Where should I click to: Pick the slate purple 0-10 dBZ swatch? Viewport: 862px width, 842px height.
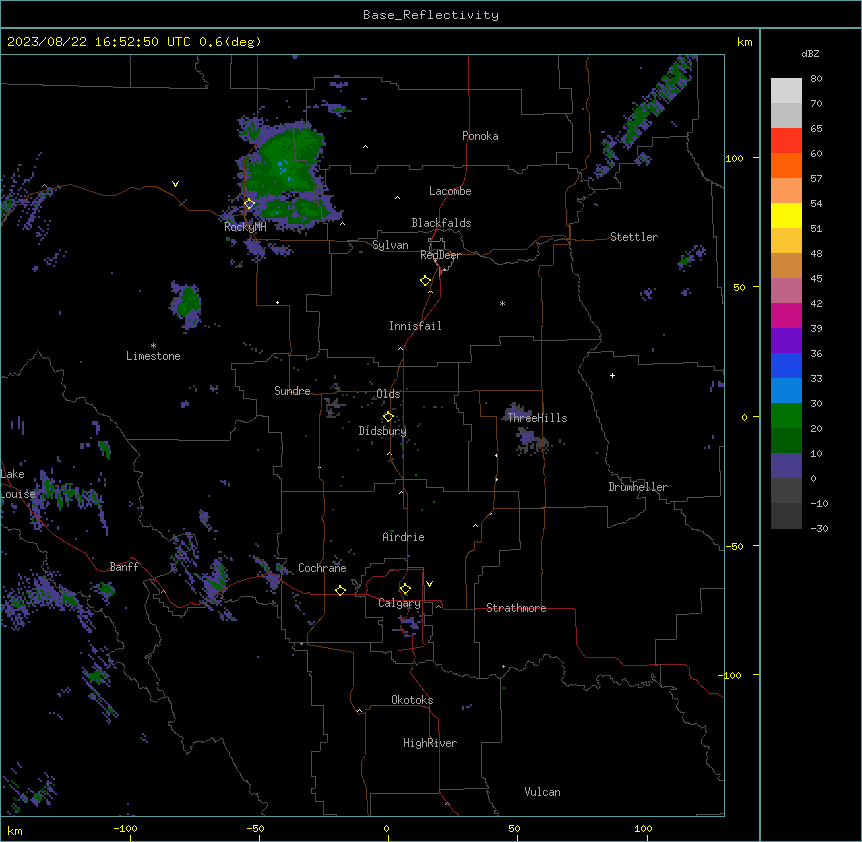tap(786, 466)
